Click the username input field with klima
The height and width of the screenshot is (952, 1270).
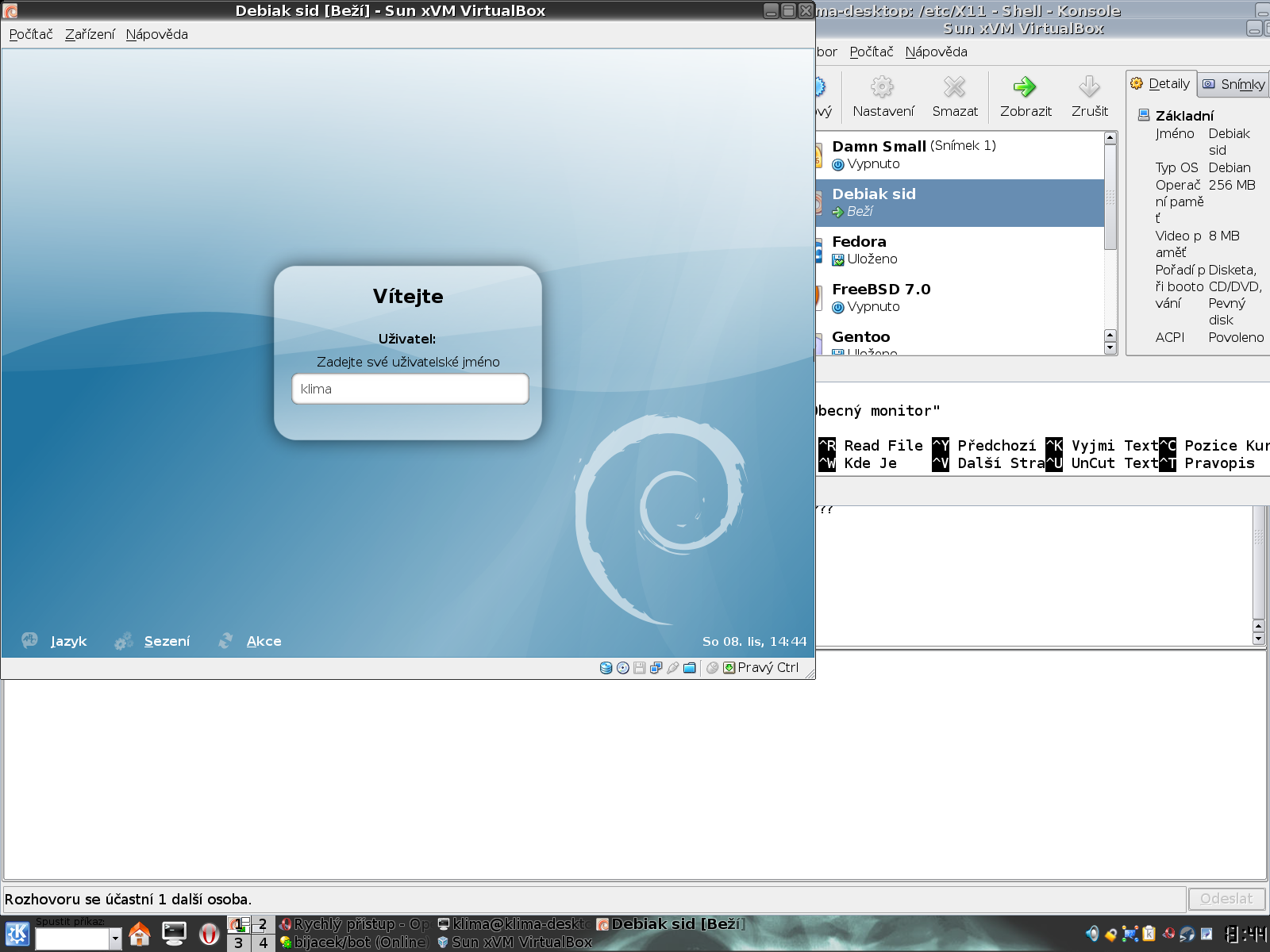click(x=410, y=389)
